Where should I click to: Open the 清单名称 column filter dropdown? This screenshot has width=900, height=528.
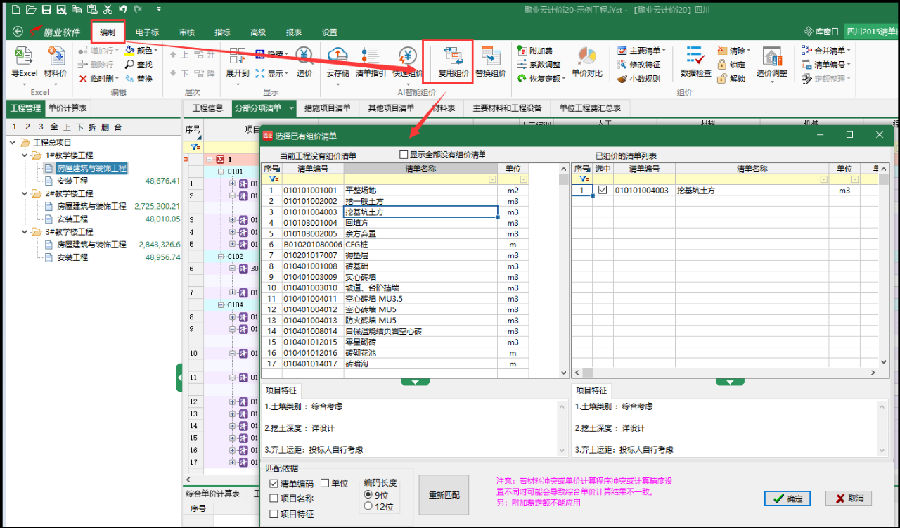pyautogui.click(x=493, y=180)
